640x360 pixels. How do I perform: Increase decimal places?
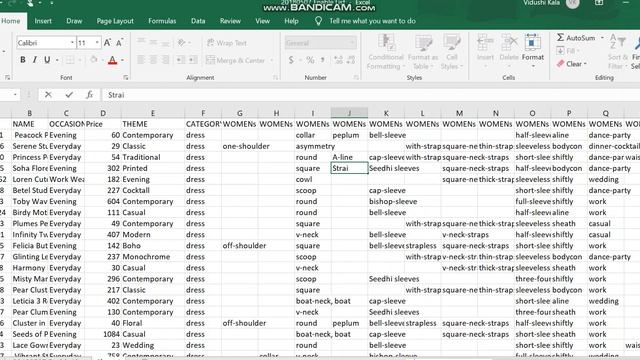[x=338, y=60]
